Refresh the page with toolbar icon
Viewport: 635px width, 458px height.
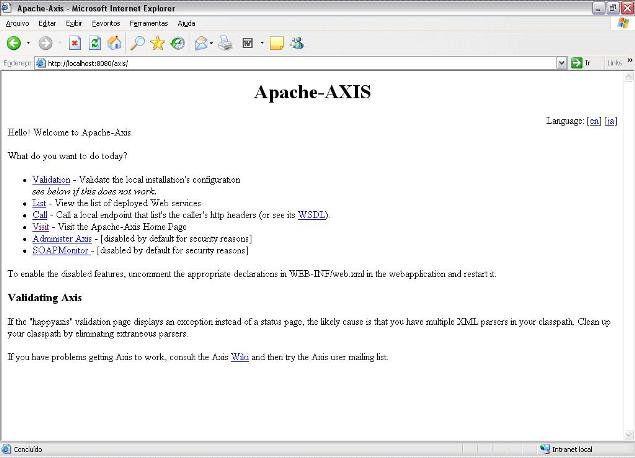click(95, 43)
